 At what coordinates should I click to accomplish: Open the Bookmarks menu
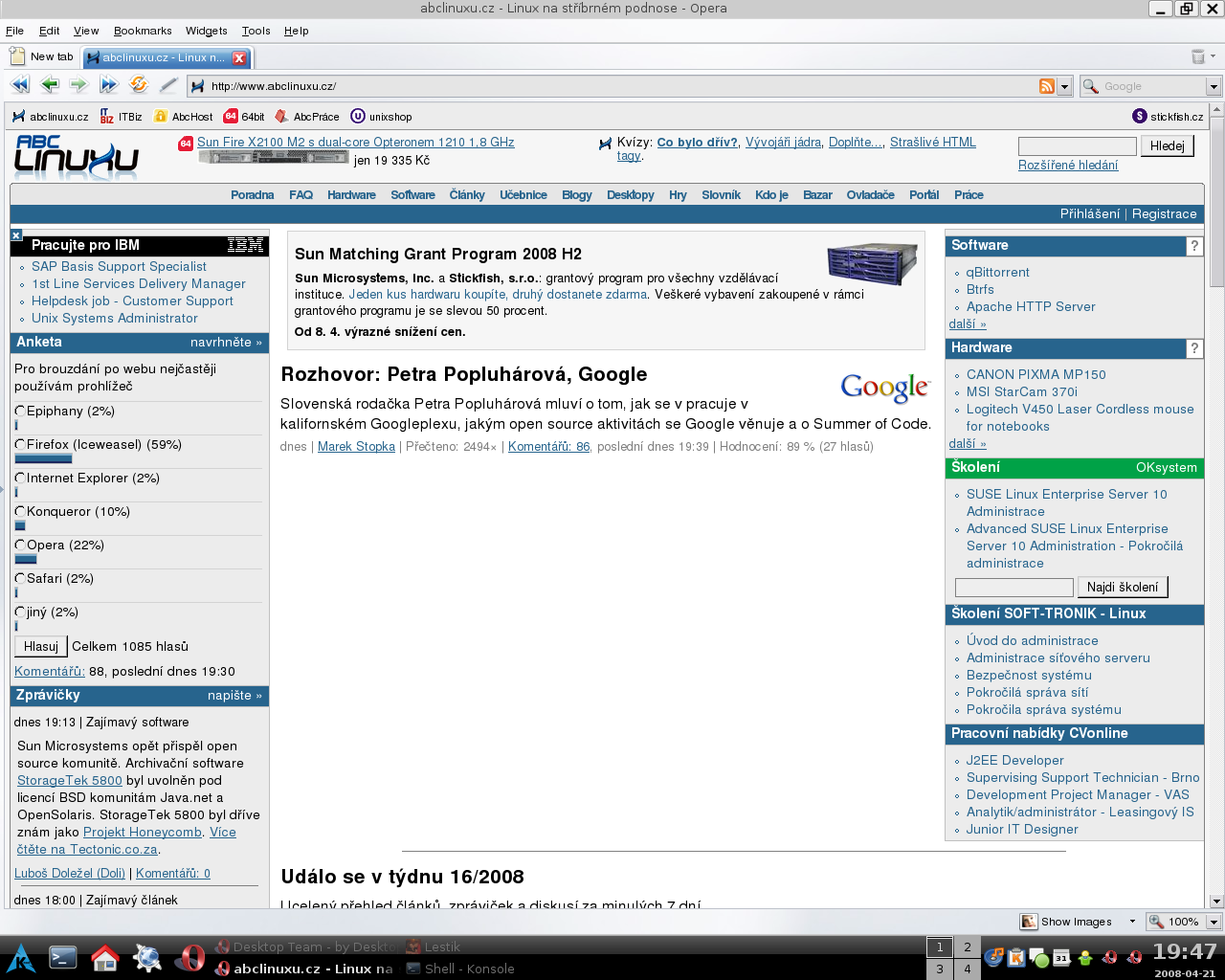(143, 31)
